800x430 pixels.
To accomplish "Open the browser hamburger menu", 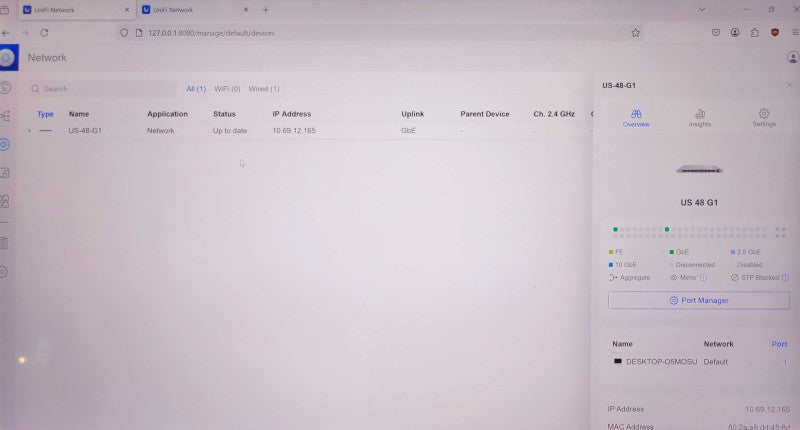I will click(x=795, y=33).
